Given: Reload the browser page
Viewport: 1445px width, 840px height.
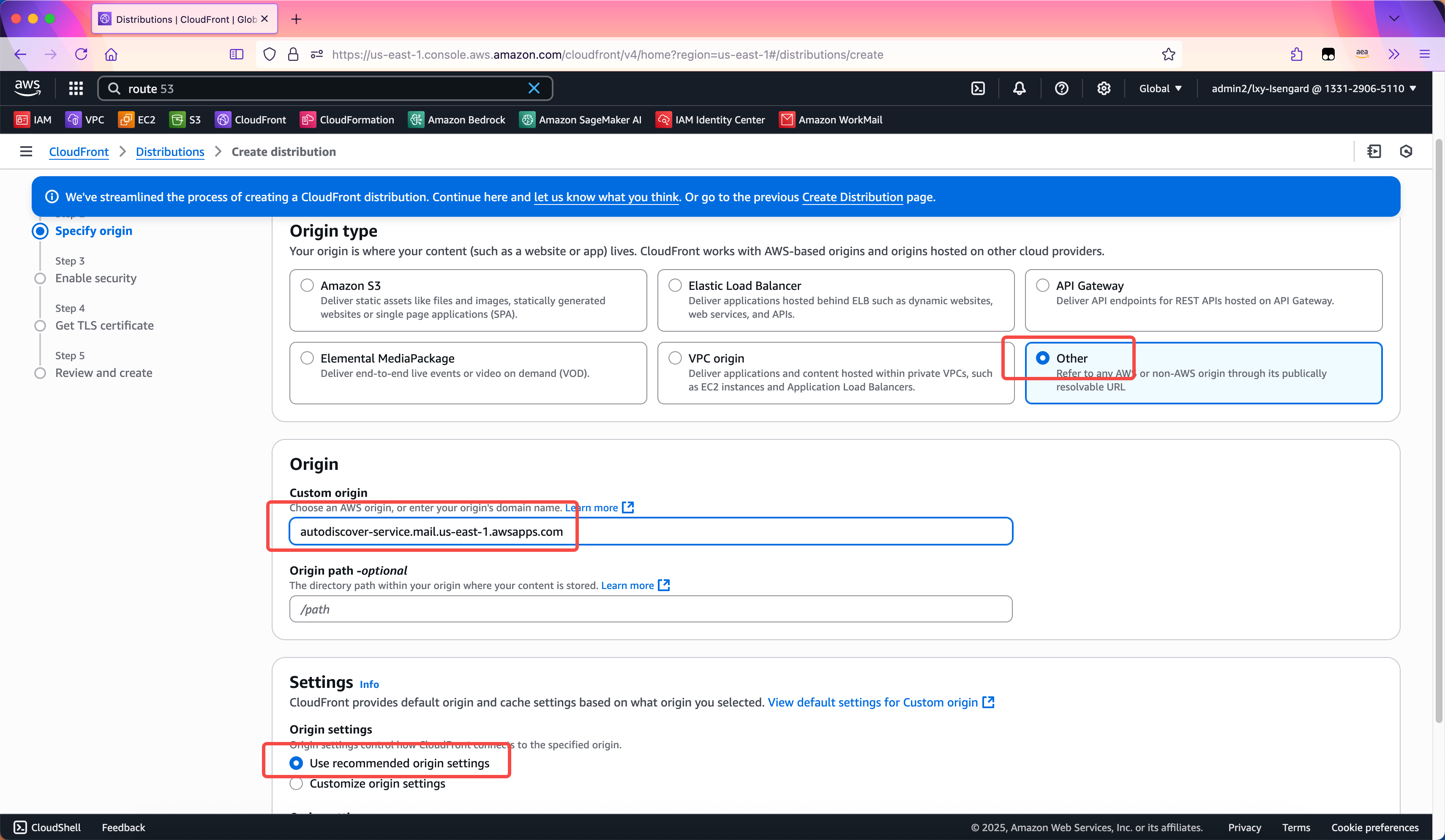Looking at the screenshot, I should 81,55.
